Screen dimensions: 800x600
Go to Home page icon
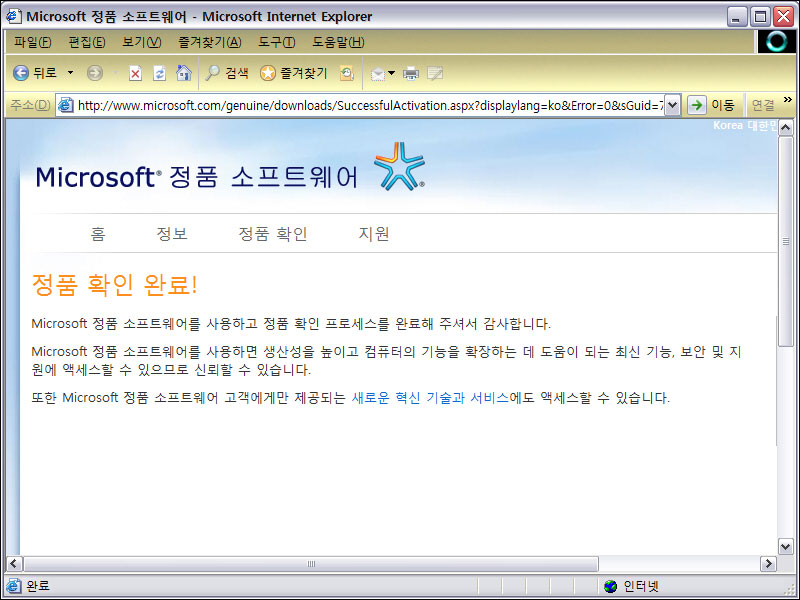pyautogui.click(x=184, y=73)
